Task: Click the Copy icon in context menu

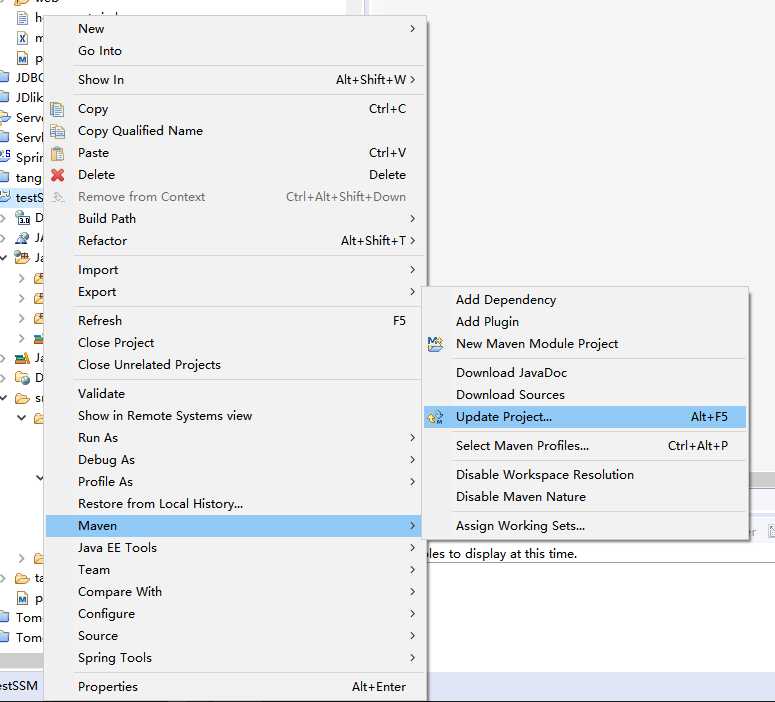Action: coord(57,109)
